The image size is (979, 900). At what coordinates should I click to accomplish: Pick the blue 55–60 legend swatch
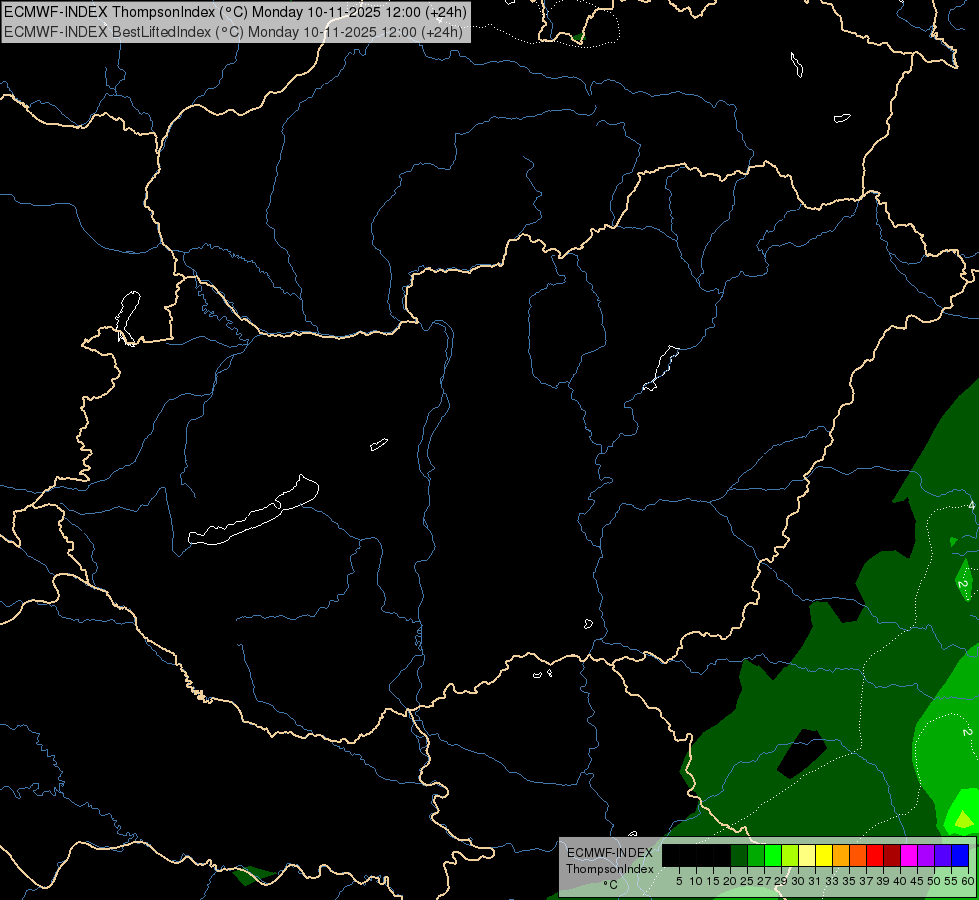tap(960, 855)
